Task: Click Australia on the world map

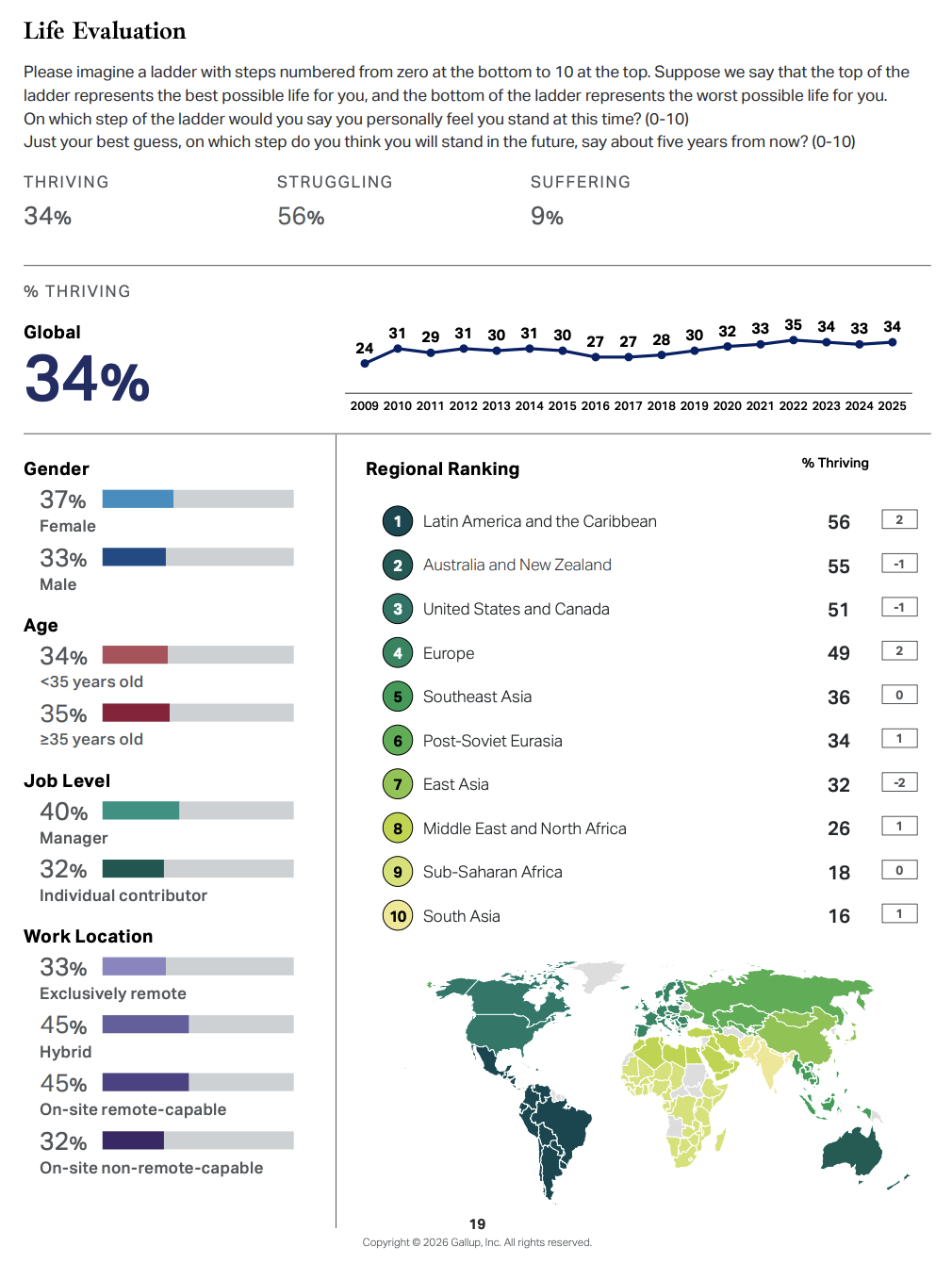Action: pos(852,1150)
